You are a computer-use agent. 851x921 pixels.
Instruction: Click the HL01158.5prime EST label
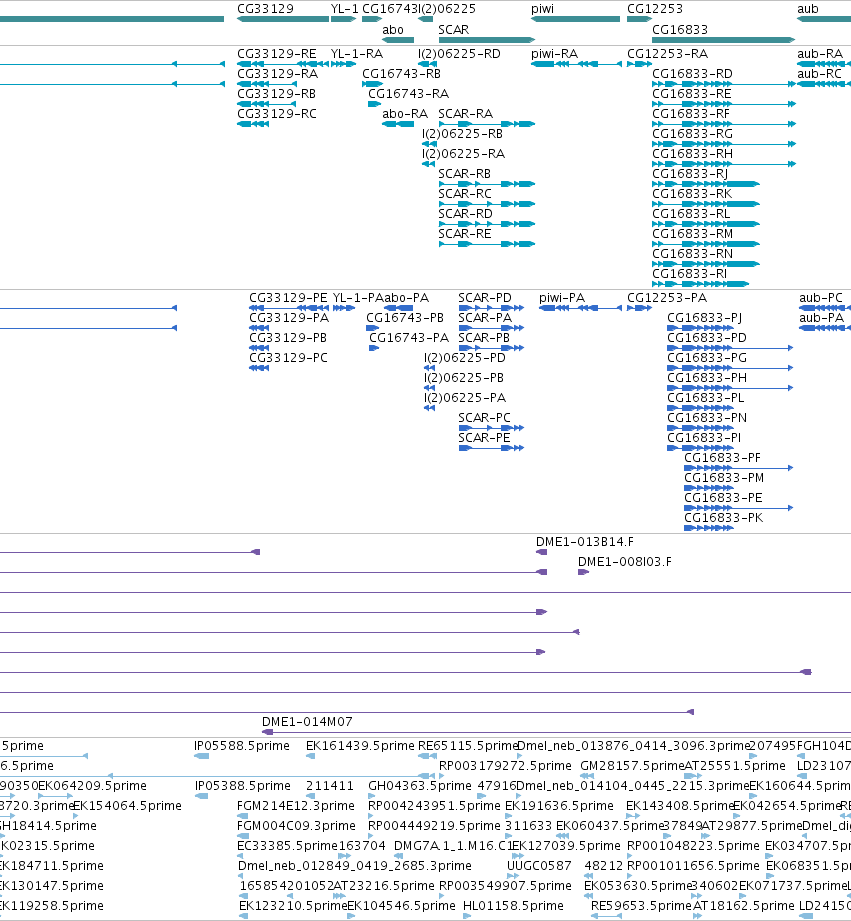[513, 906]
